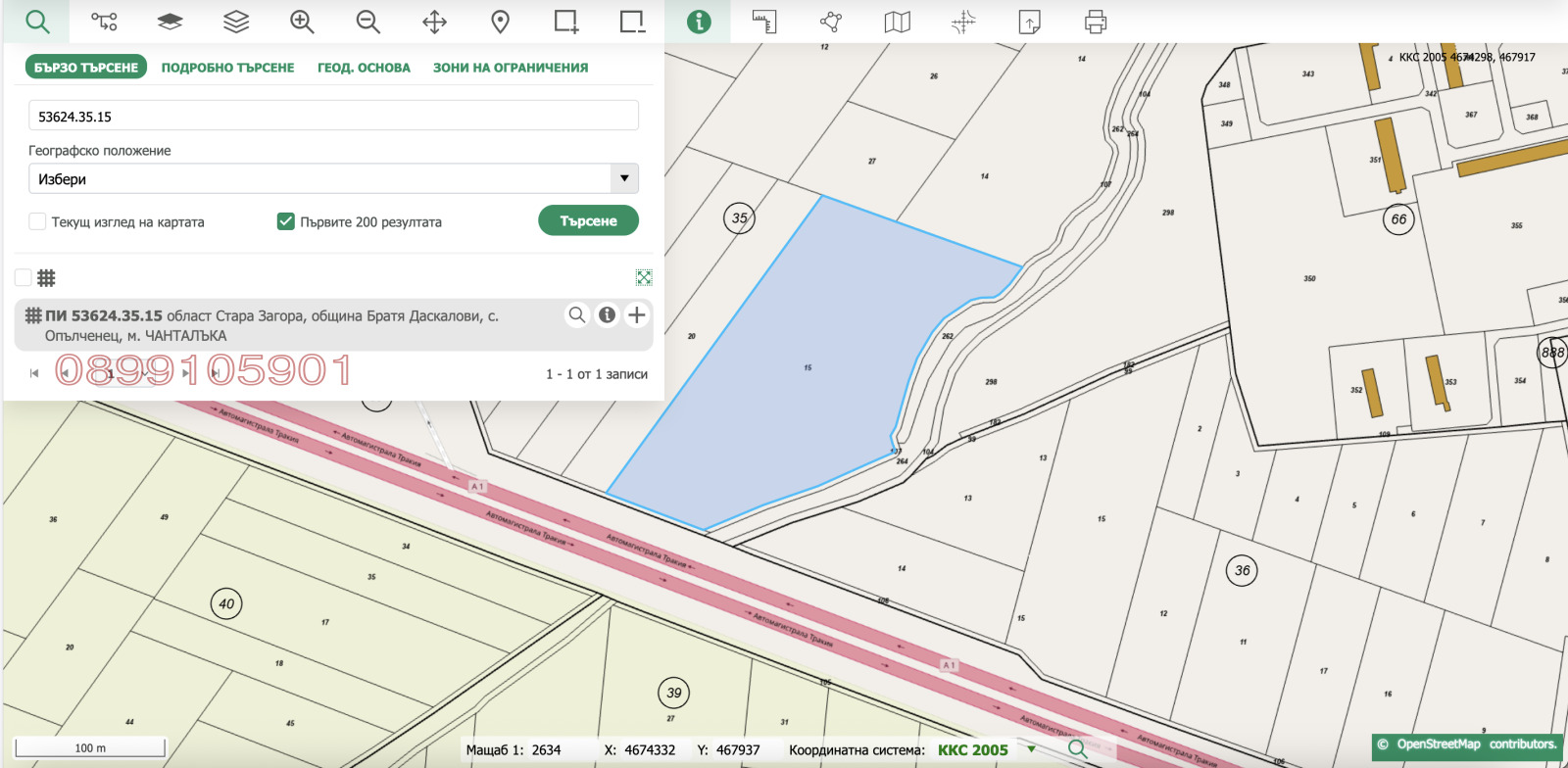The image size is (1568, 768).
Task: Click the zoom in magnifier tool
Action: pyautogui.click(x=302, y=22)
